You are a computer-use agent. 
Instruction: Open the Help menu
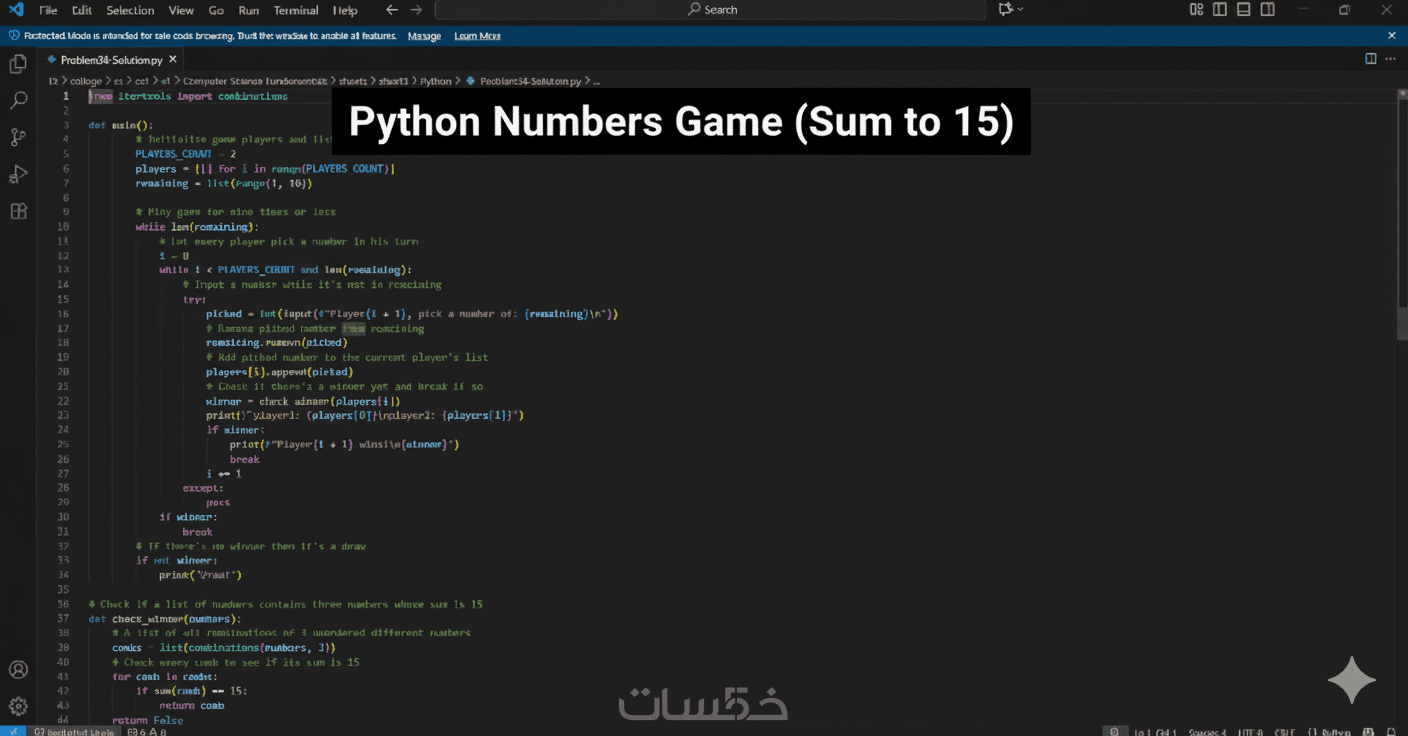pos(345,10)
